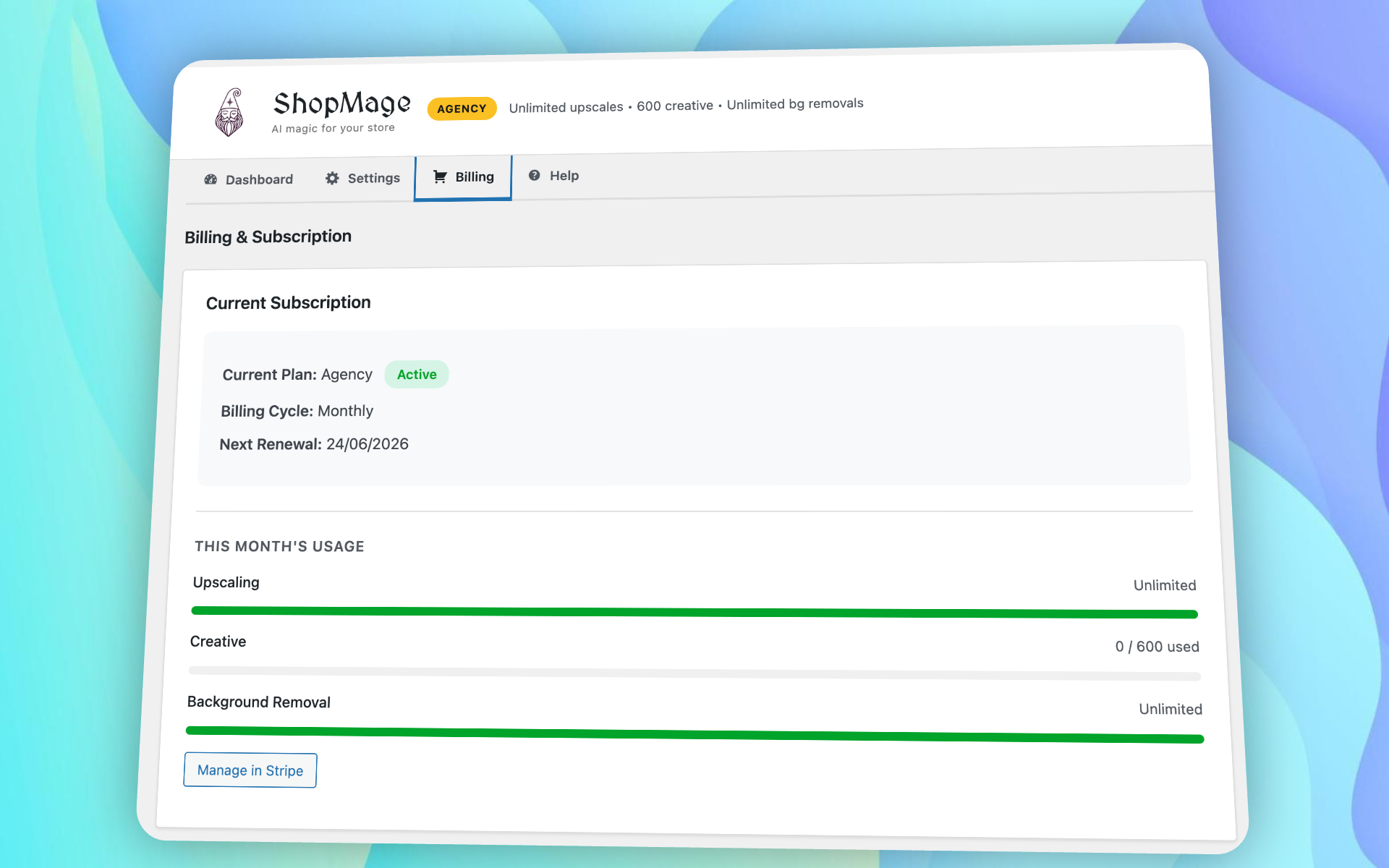This screenshot has width=1389, height=868.
Task: Click the 'Unlimited upscales' header text
Action: point(566,107)
